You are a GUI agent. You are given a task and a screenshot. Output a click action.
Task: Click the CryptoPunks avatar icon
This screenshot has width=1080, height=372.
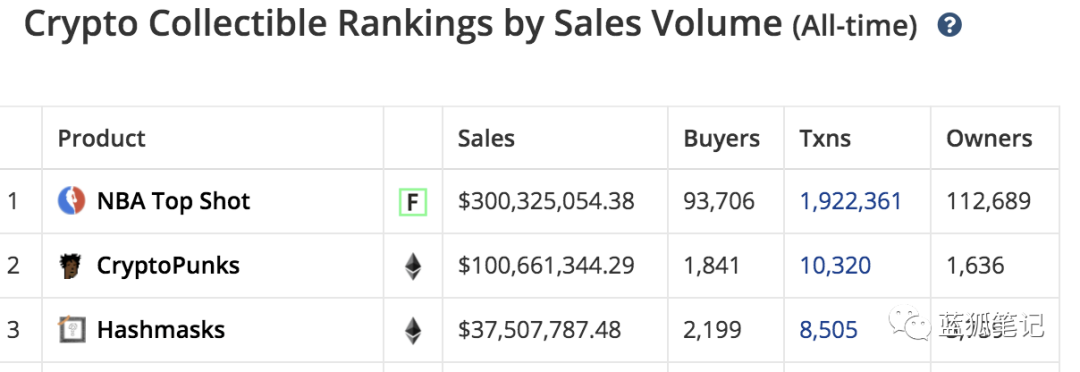(71, 266)
